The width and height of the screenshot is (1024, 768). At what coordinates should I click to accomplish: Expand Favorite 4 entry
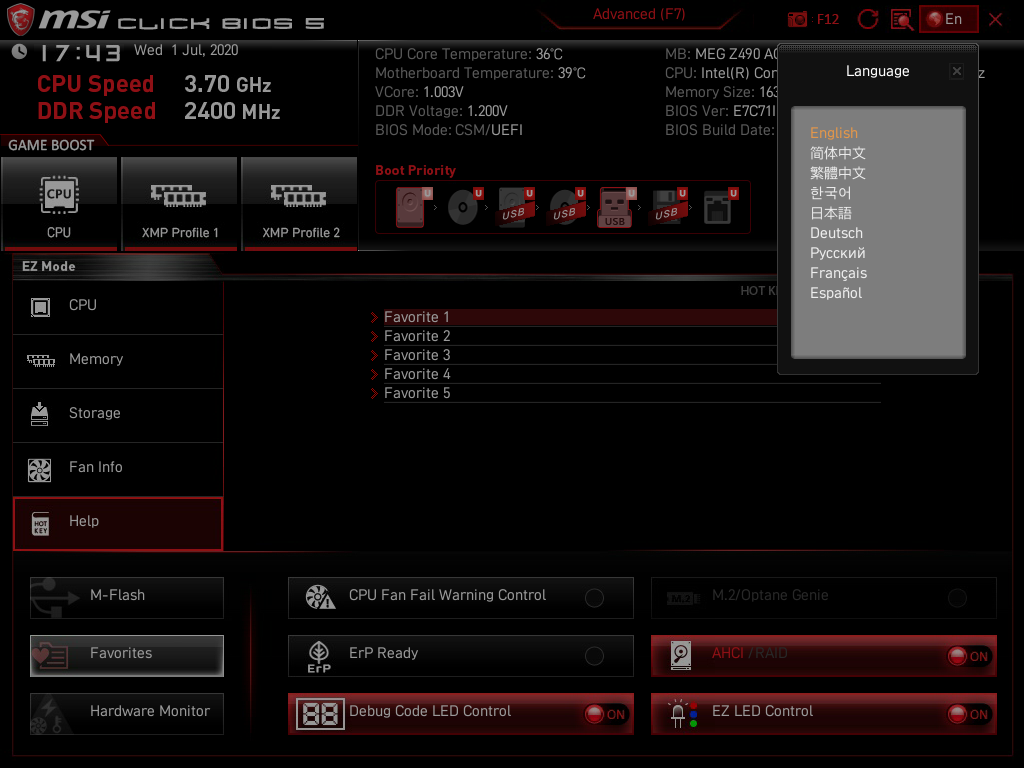coord(625,374)
